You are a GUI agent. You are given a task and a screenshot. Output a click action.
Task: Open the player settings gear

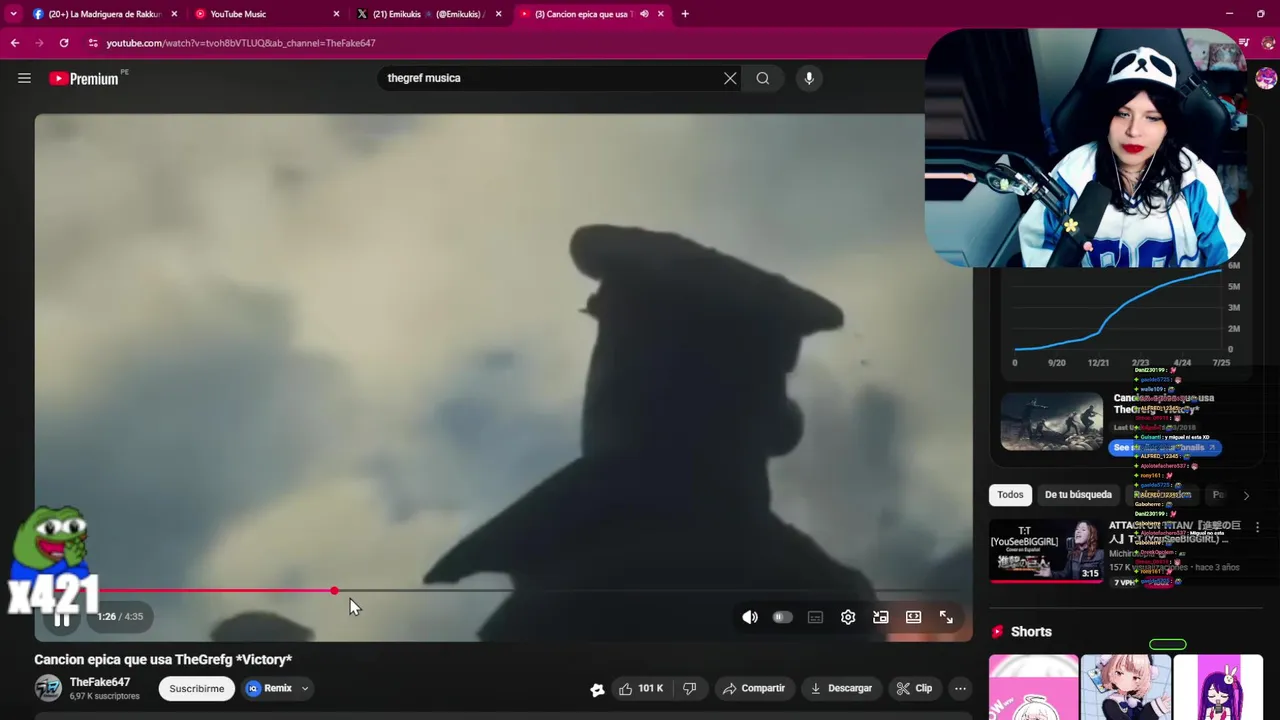click(848, 617)
